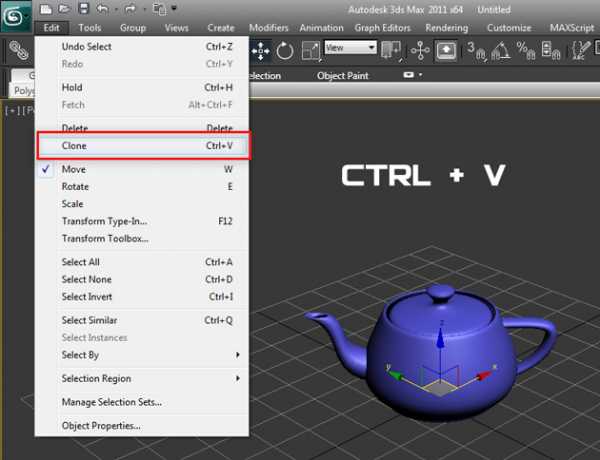Choose Undo Select from the Edit menu
The width and height of the screenshot is (600, 460).
tap(142, 47)
